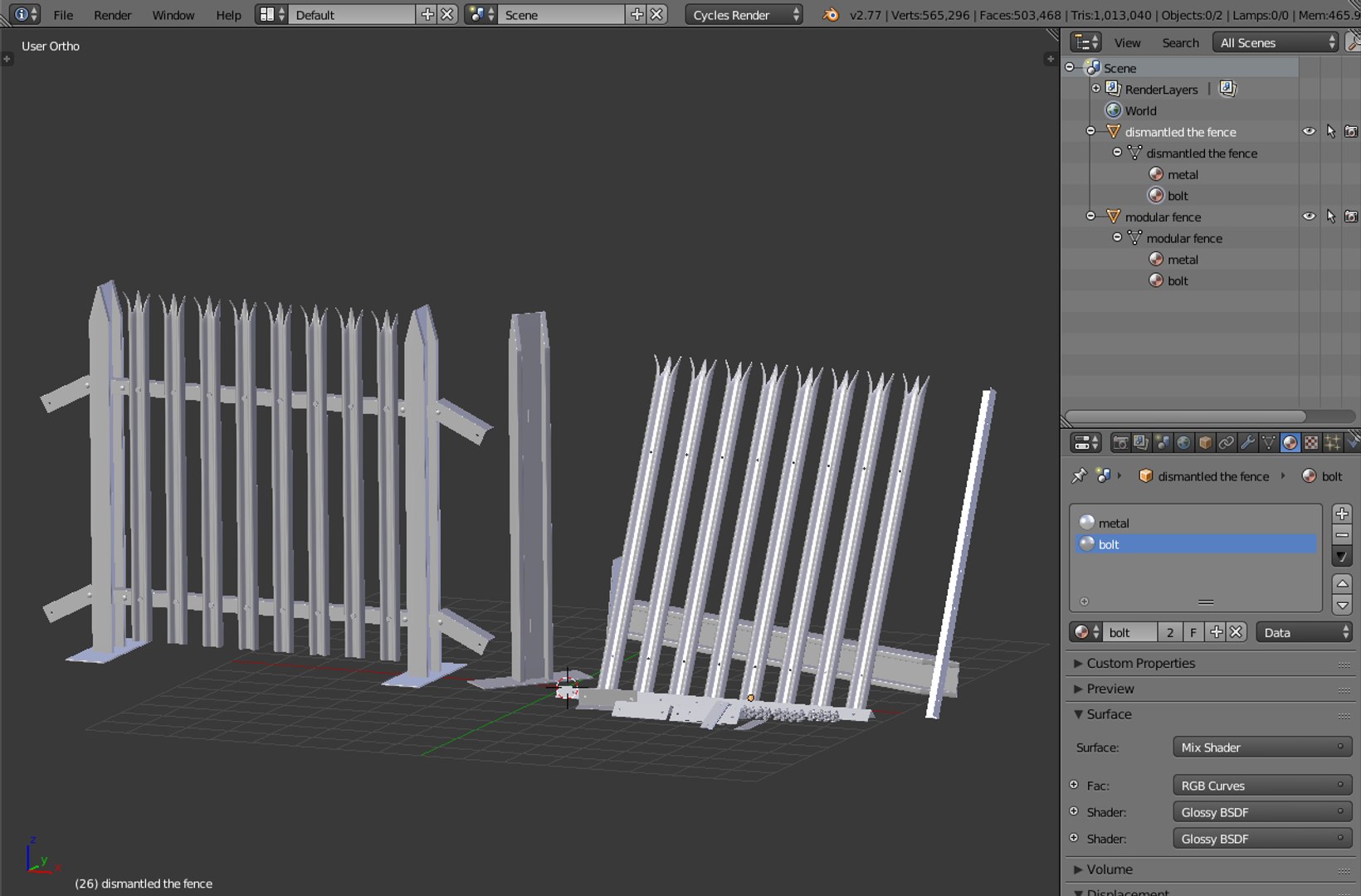Open the Scene properties tab icon
Screen dimensions: 1361x896
1163,443
